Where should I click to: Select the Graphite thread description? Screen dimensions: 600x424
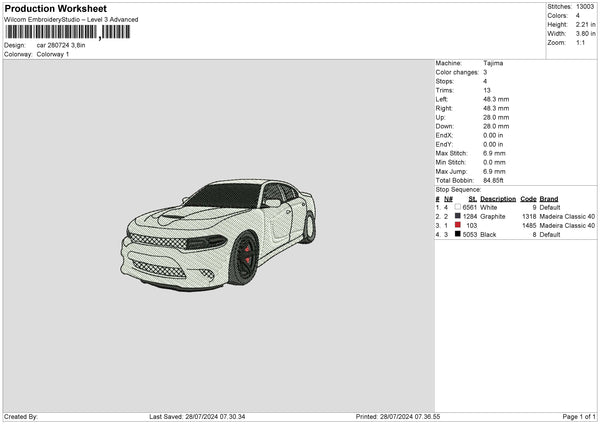(493, 217)
